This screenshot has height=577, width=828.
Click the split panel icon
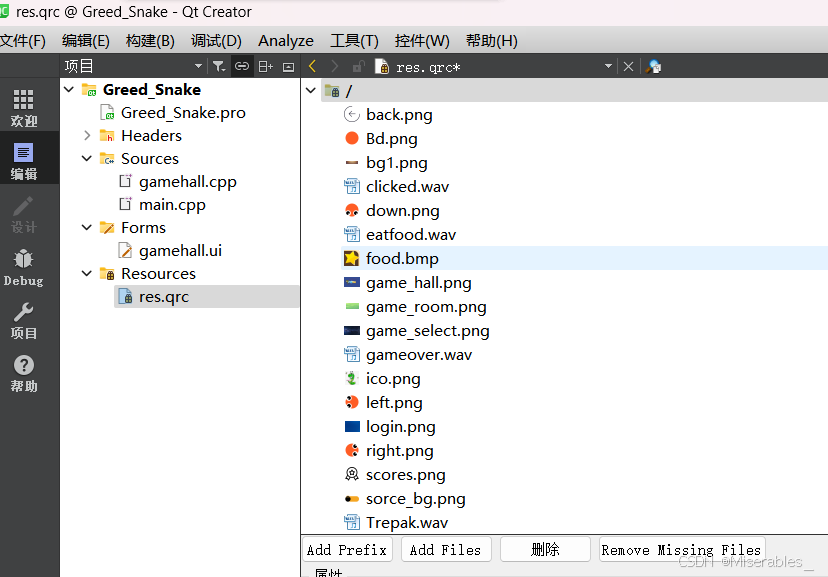pyautogui.click(x=265, y=67)
